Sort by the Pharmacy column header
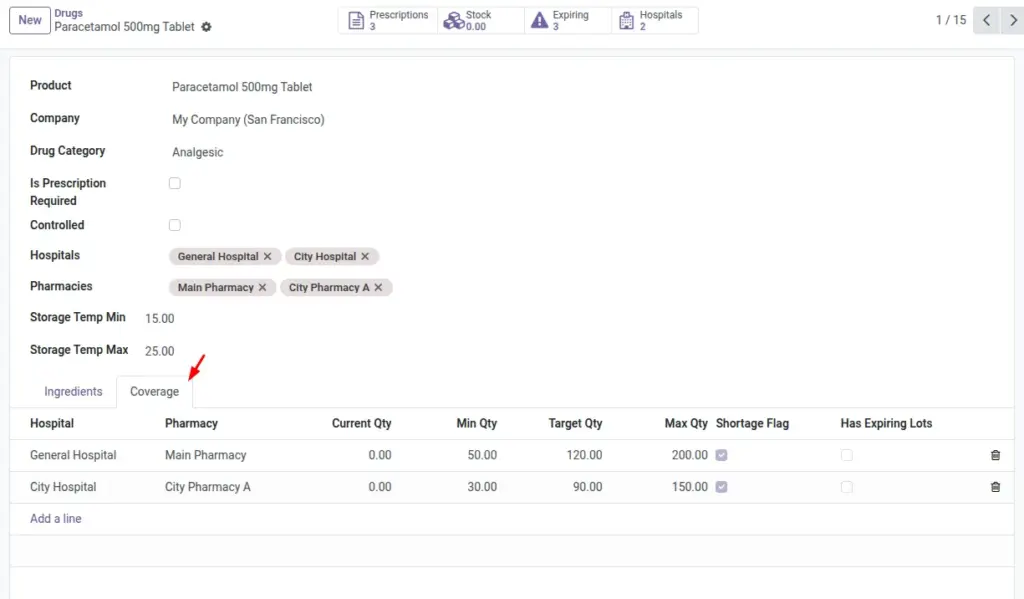Image resolution: width=1024 pixels, height=599 pixels. pyautogui.click(x=191, y=423)
